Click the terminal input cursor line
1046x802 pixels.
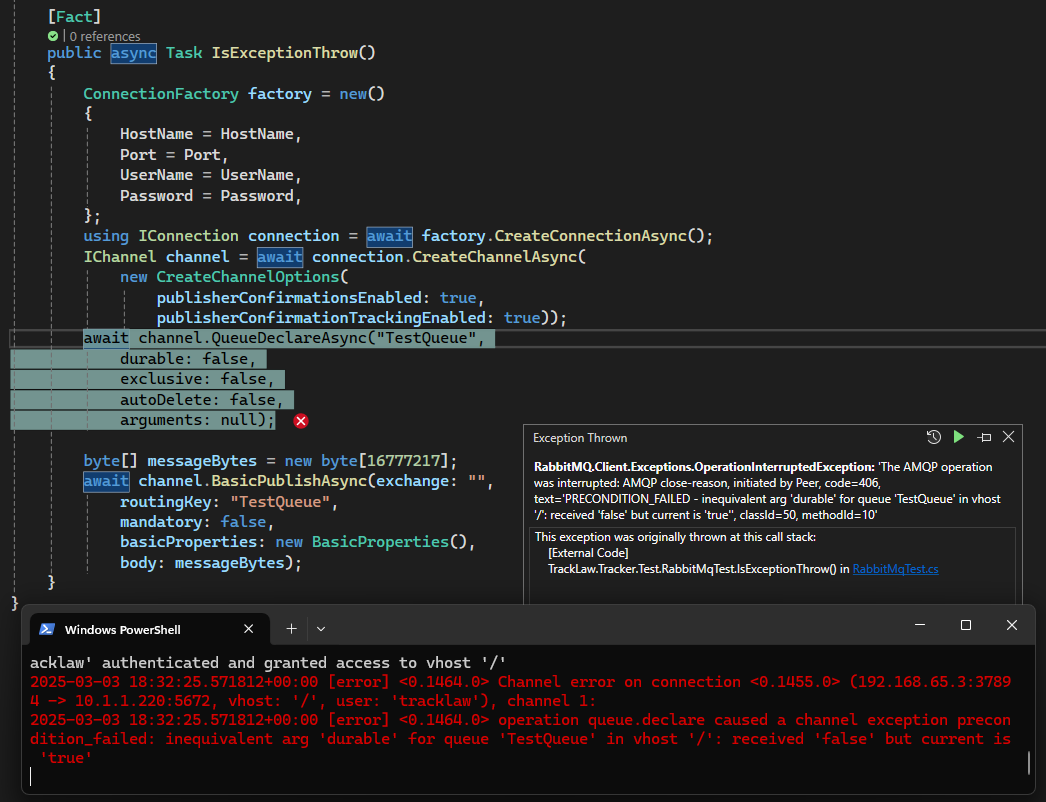[x=31, y=776]
